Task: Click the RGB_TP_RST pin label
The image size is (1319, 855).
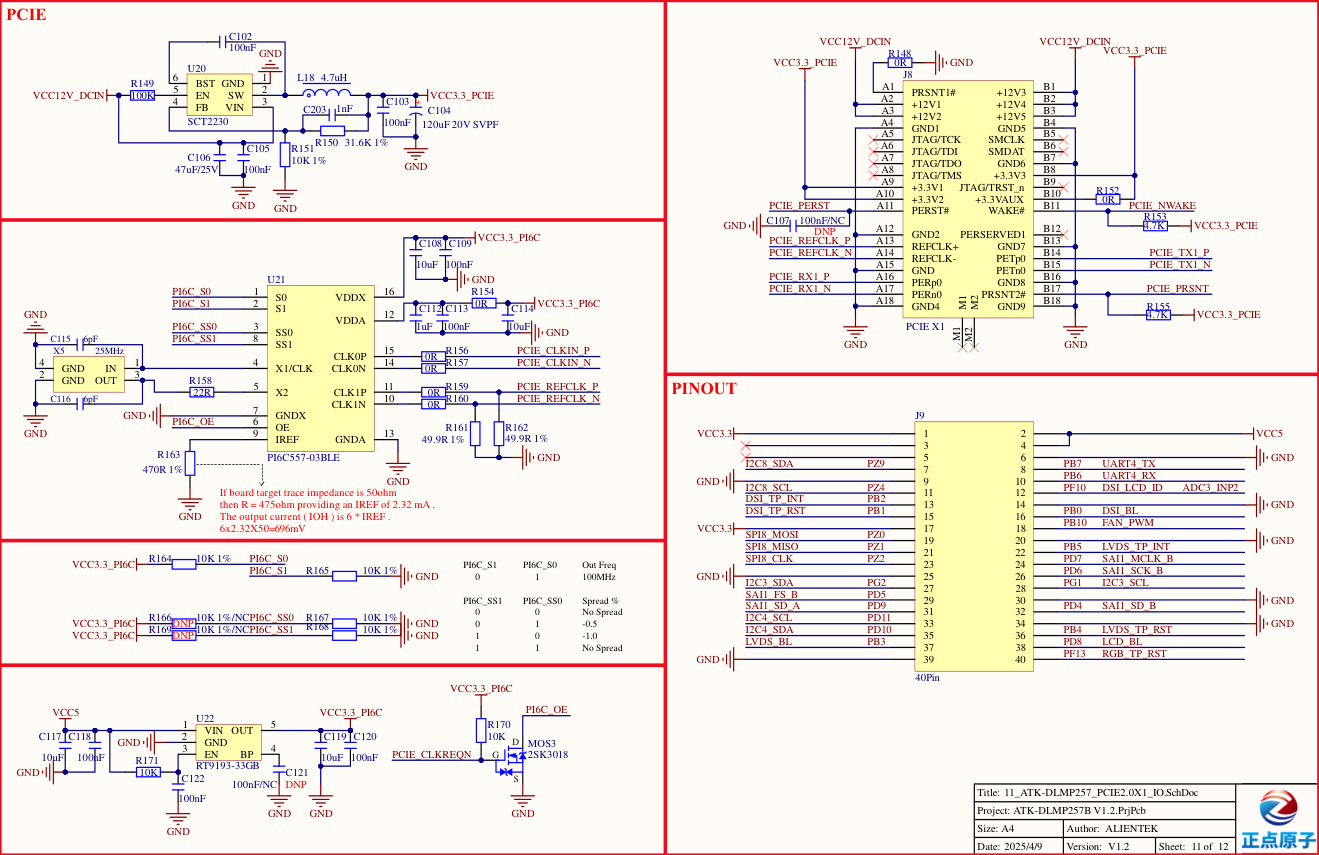Action: (1134, 653)
